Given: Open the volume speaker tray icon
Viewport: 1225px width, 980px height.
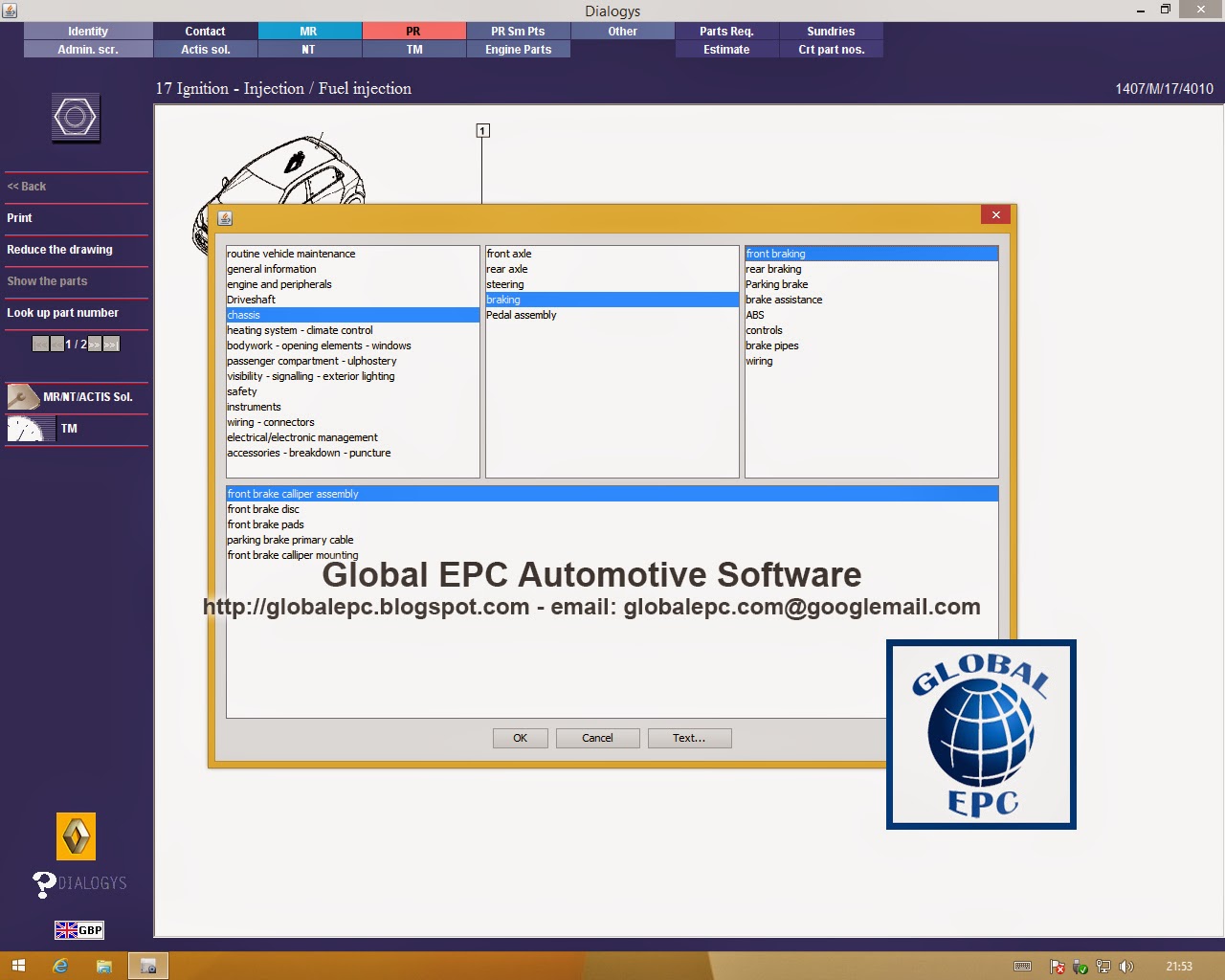Looking at the screenshot, I should (1126, 967).
